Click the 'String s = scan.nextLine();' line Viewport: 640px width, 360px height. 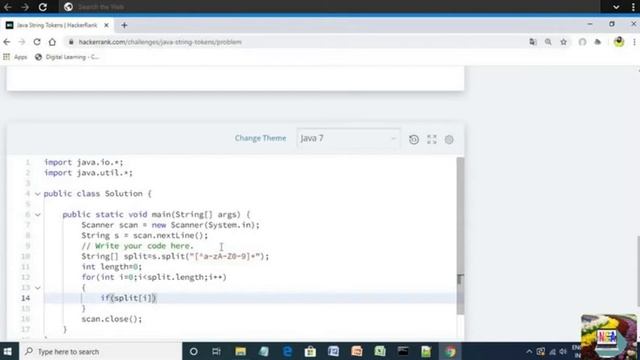click(x=144, y=236)
